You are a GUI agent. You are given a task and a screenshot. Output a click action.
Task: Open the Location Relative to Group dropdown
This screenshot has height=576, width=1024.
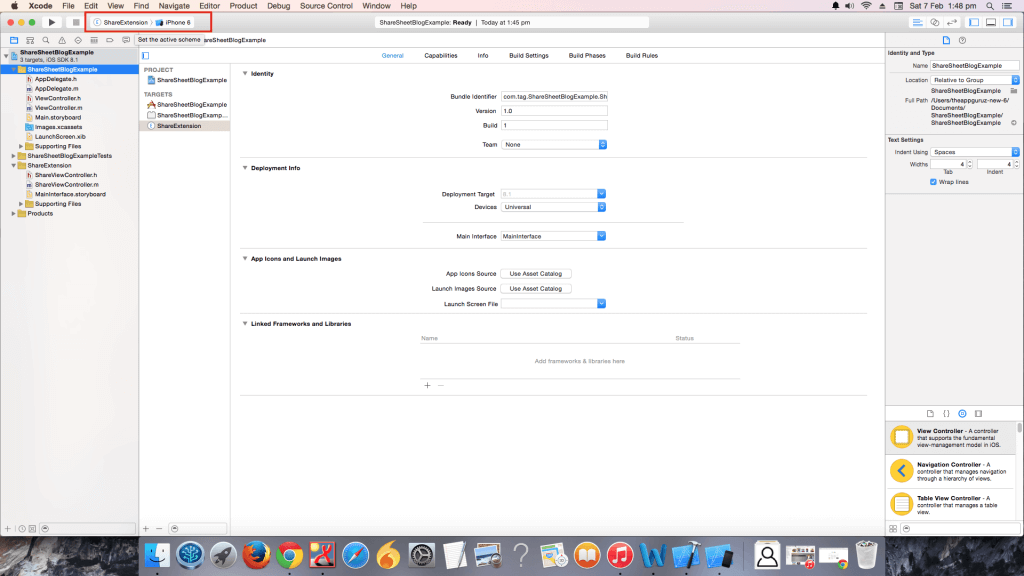point(974,80)
